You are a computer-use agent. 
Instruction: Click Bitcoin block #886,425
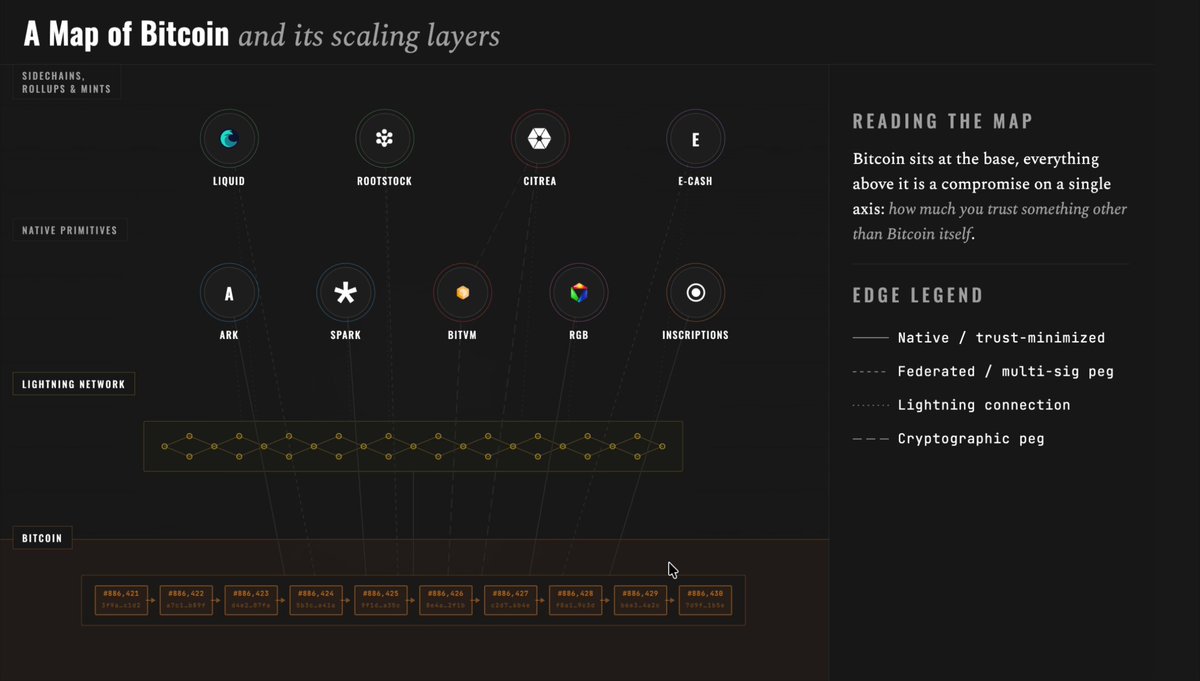[381, 600]
